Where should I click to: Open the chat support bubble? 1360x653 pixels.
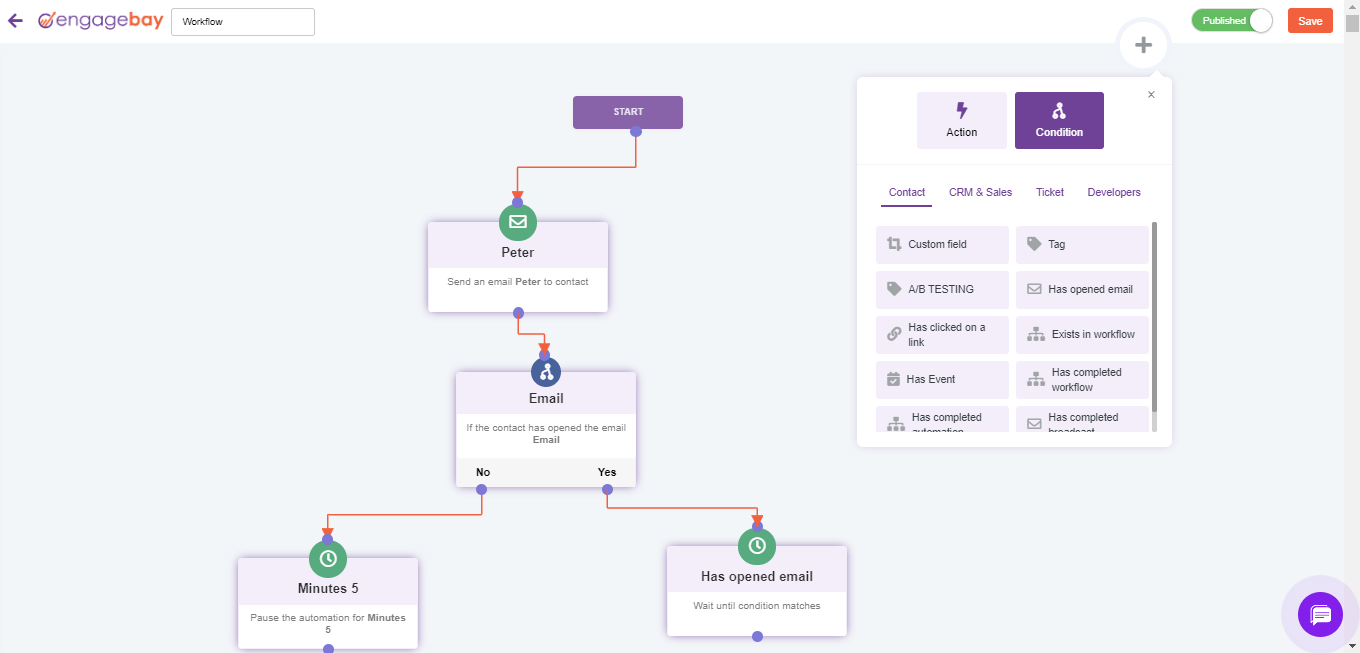(x=1321, y=614)
